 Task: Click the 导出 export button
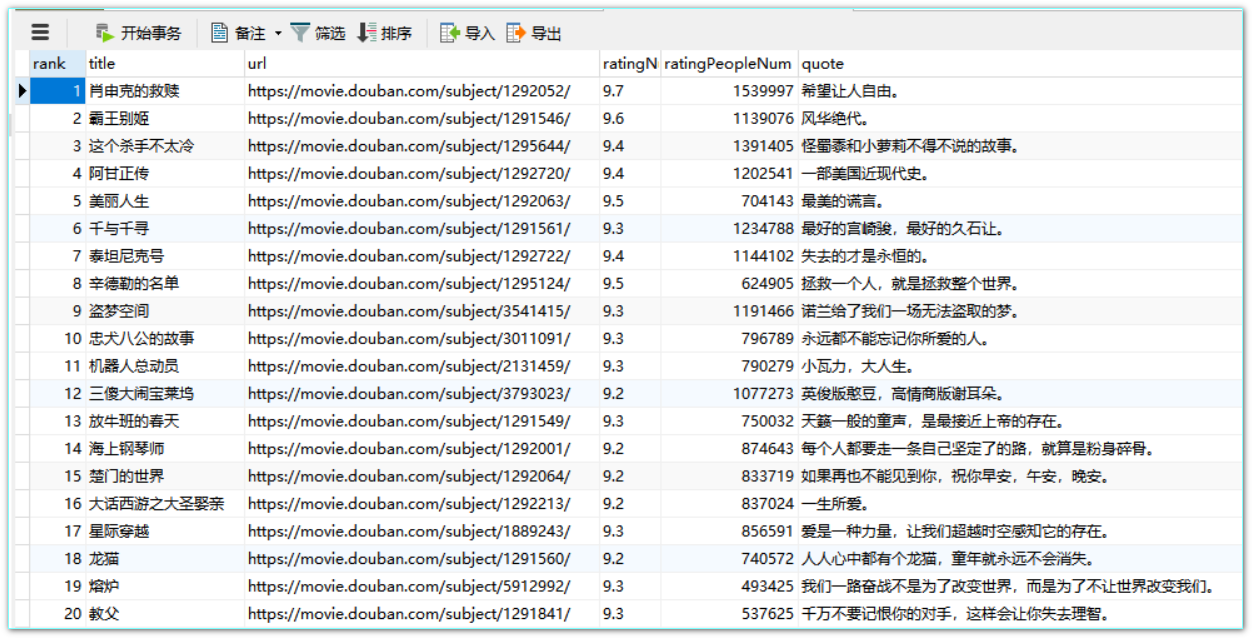pyautogui.click(x=534, y=33)
